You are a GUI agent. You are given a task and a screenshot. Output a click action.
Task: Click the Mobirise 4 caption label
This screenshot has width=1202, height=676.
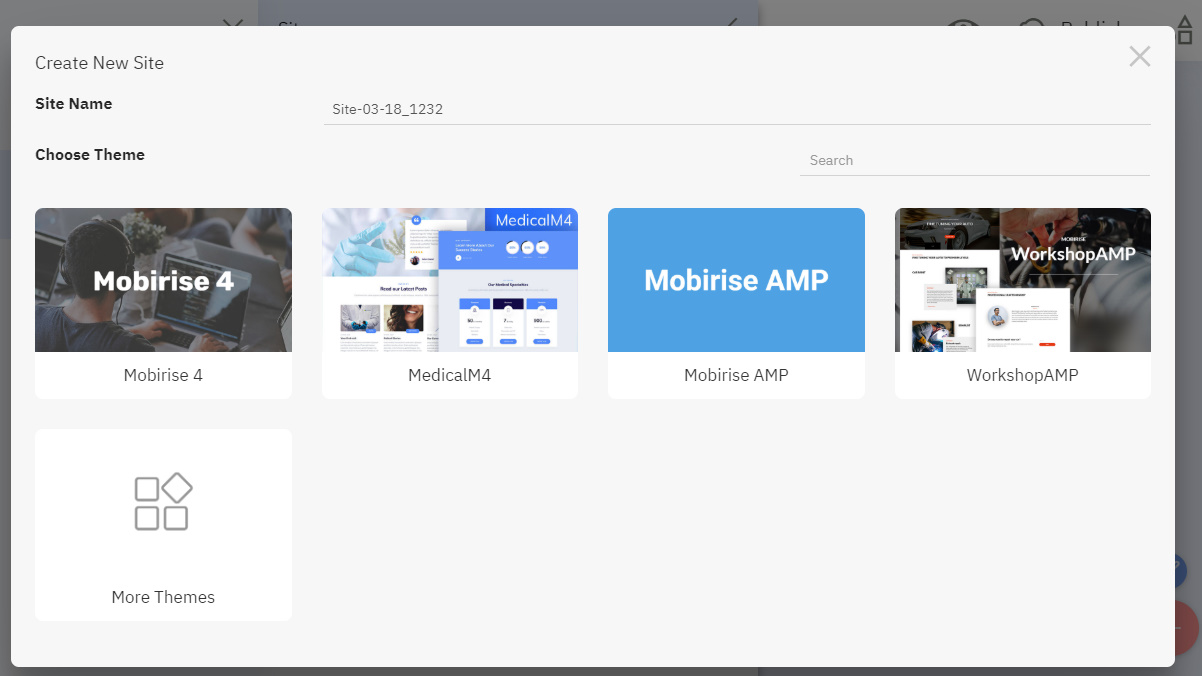click(x=163, y=375)
